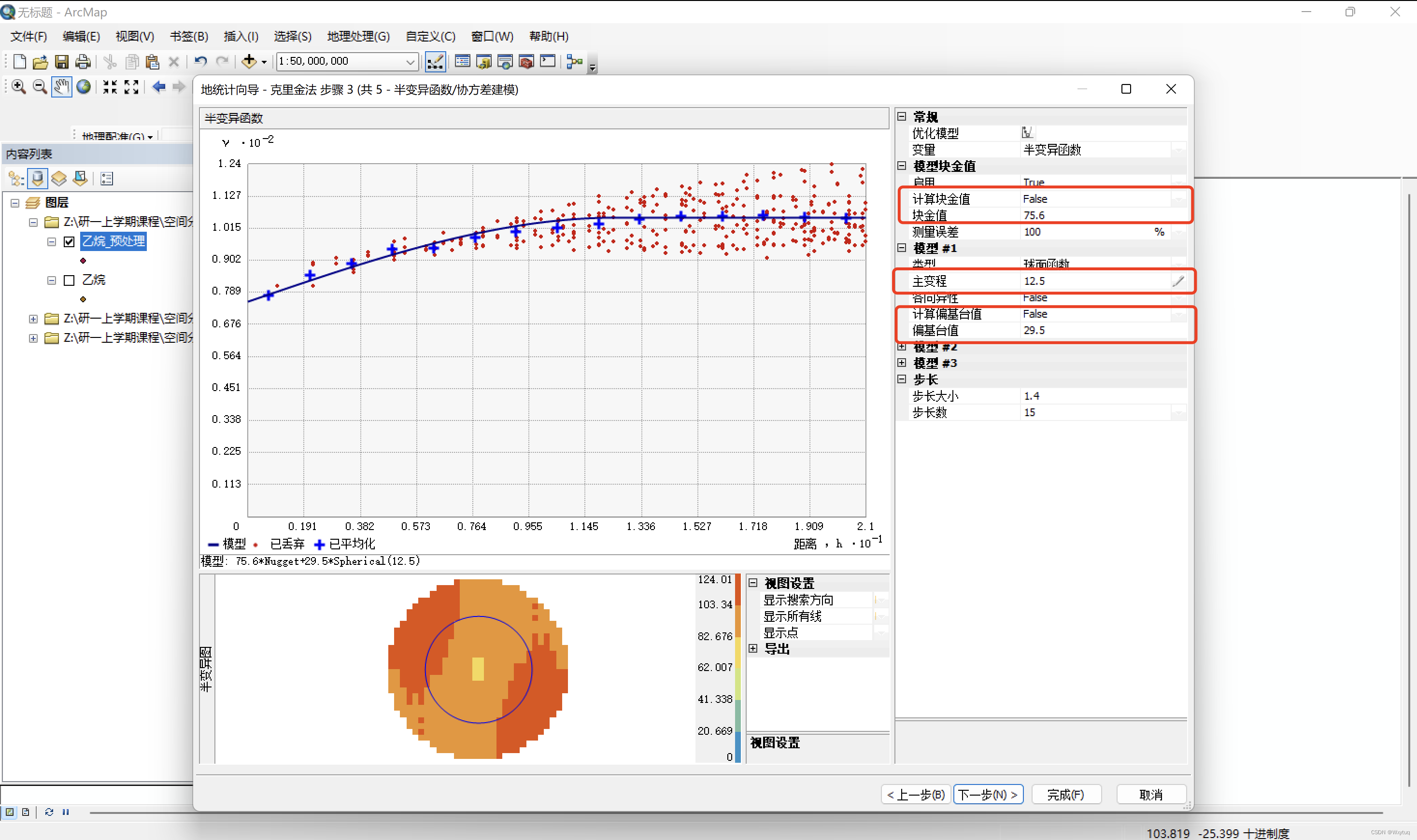
Task: Collapse the 视图设置 section
Action: (x=753, y=583)
